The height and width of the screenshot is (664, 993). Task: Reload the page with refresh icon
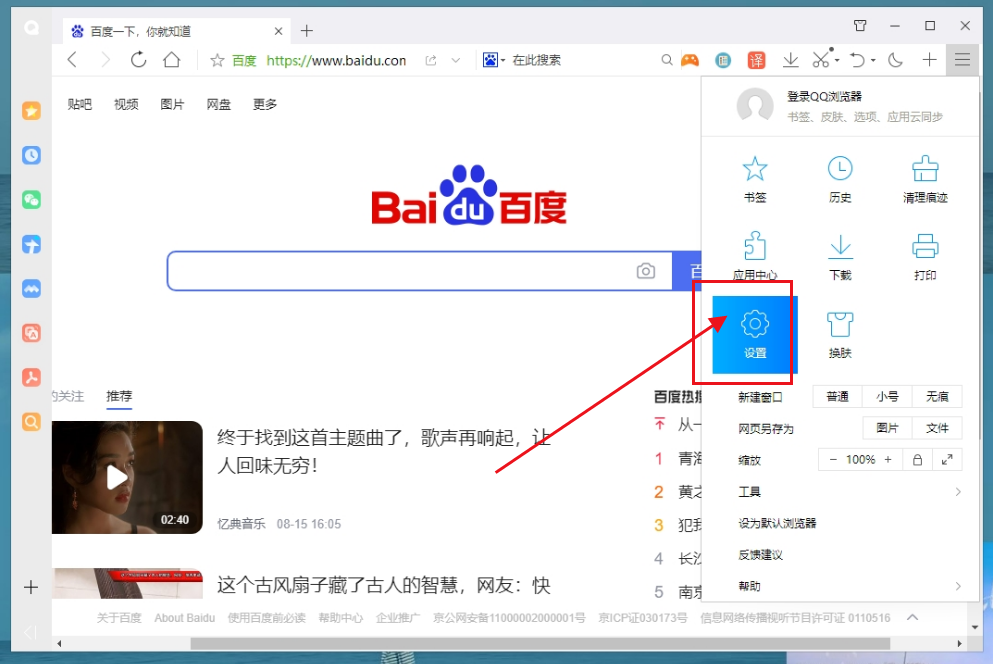(138, 60)
